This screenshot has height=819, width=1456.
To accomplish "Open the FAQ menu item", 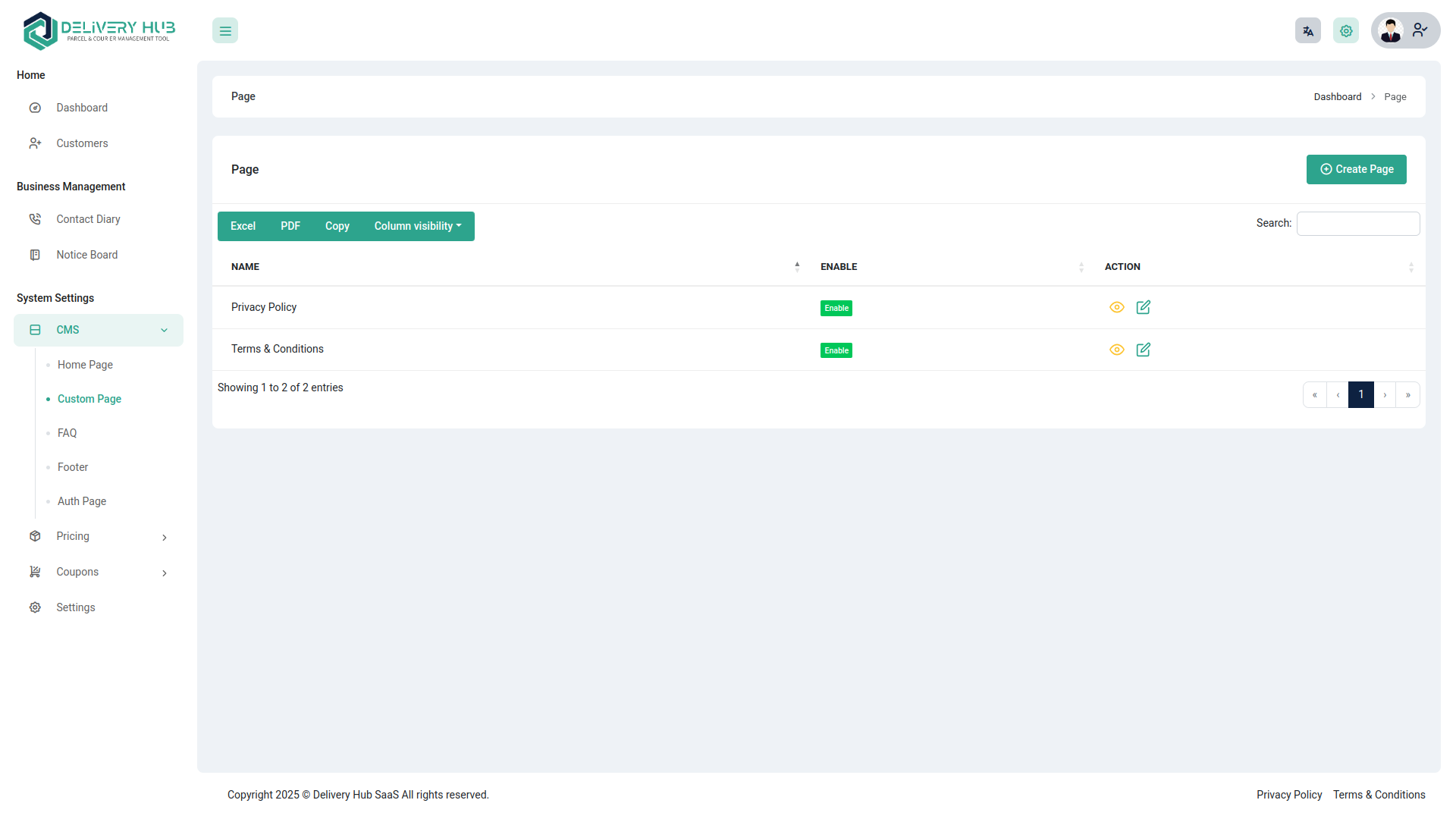I will coord(67,432).
